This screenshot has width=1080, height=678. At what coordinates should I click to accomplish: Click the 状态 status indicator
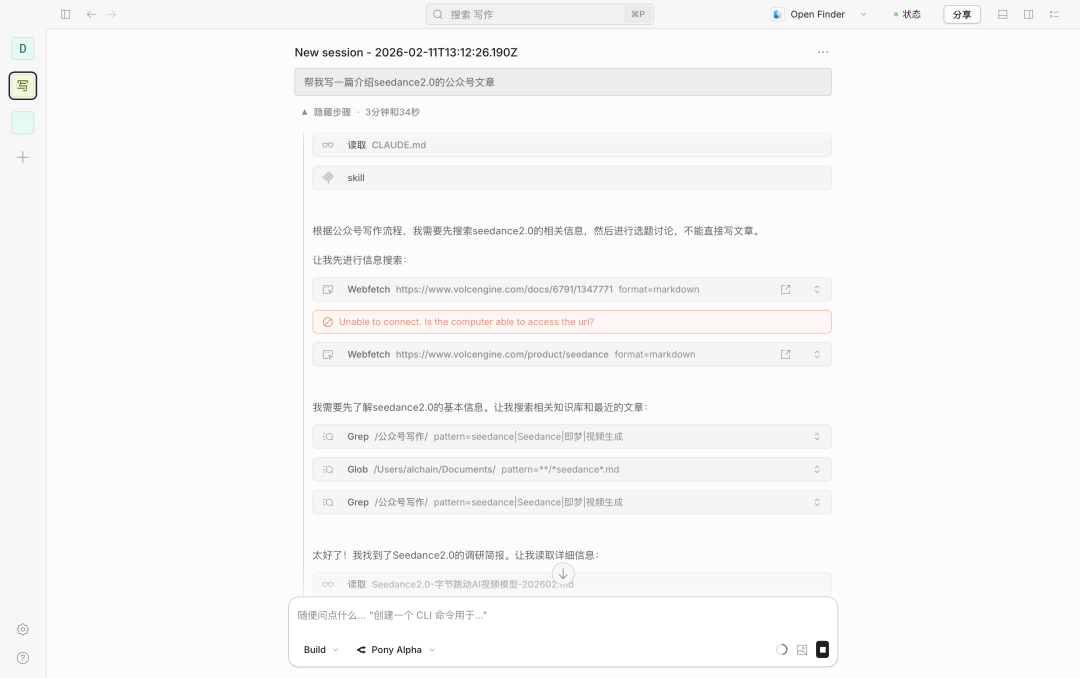tap(907, 14)
